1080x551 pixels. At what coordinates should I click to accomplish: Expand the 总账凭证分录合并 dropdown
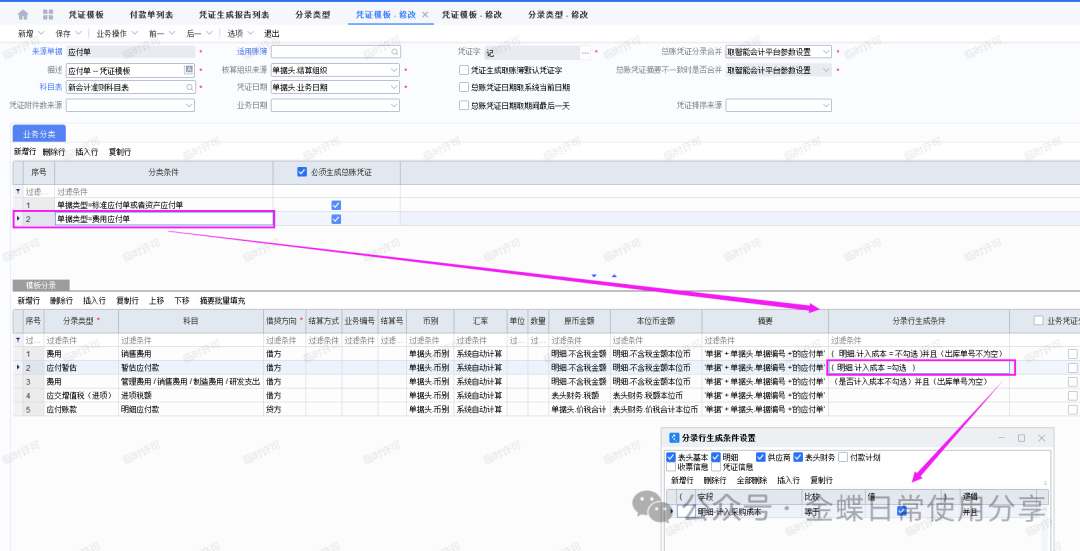[827, 52]
